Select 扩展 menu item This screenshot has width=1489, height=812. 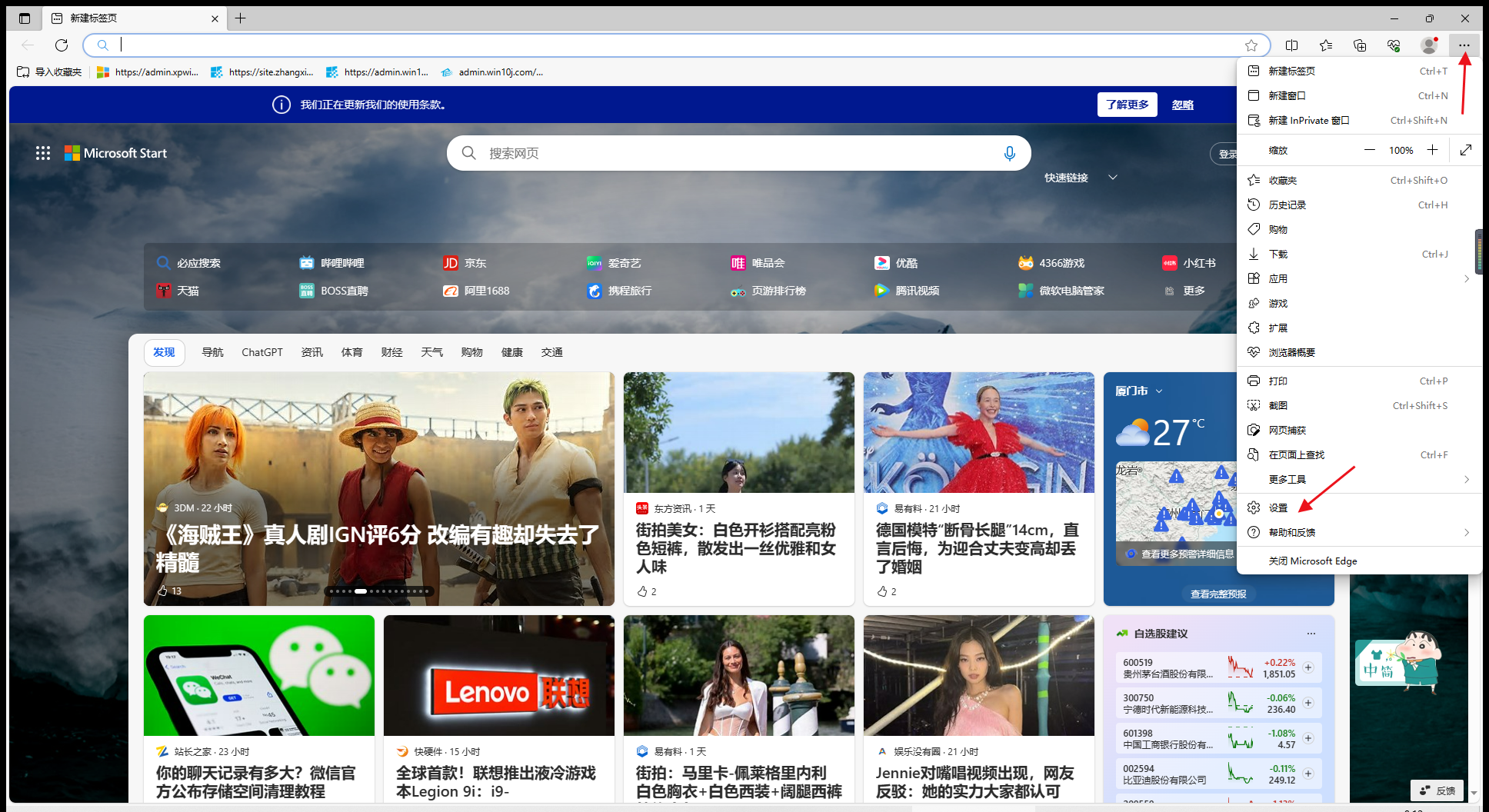(1359, 328)
